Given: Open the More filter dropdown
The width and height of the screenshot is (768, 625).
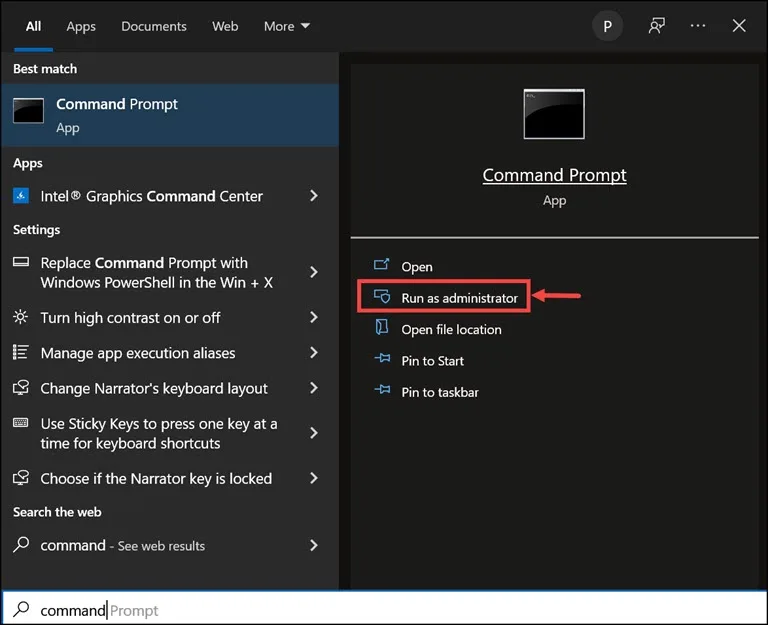Looking at the screenshot, I should coord(287,26).
